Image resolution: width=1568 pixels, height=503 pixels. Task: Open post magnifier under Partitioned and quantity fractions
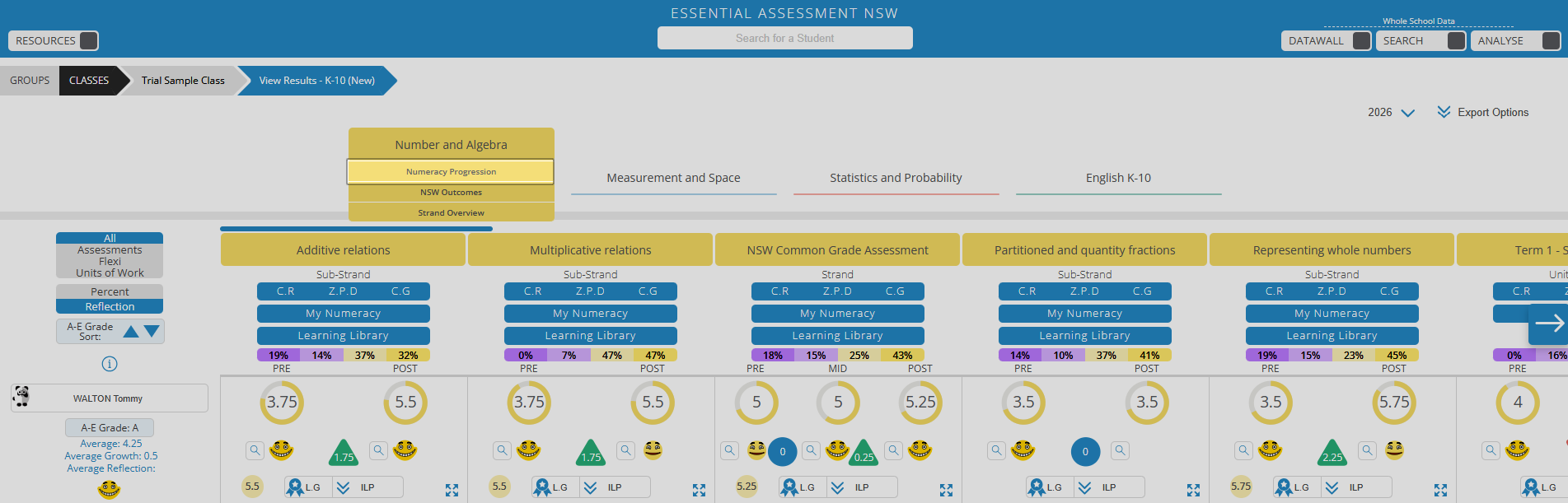pos(1121,450)
